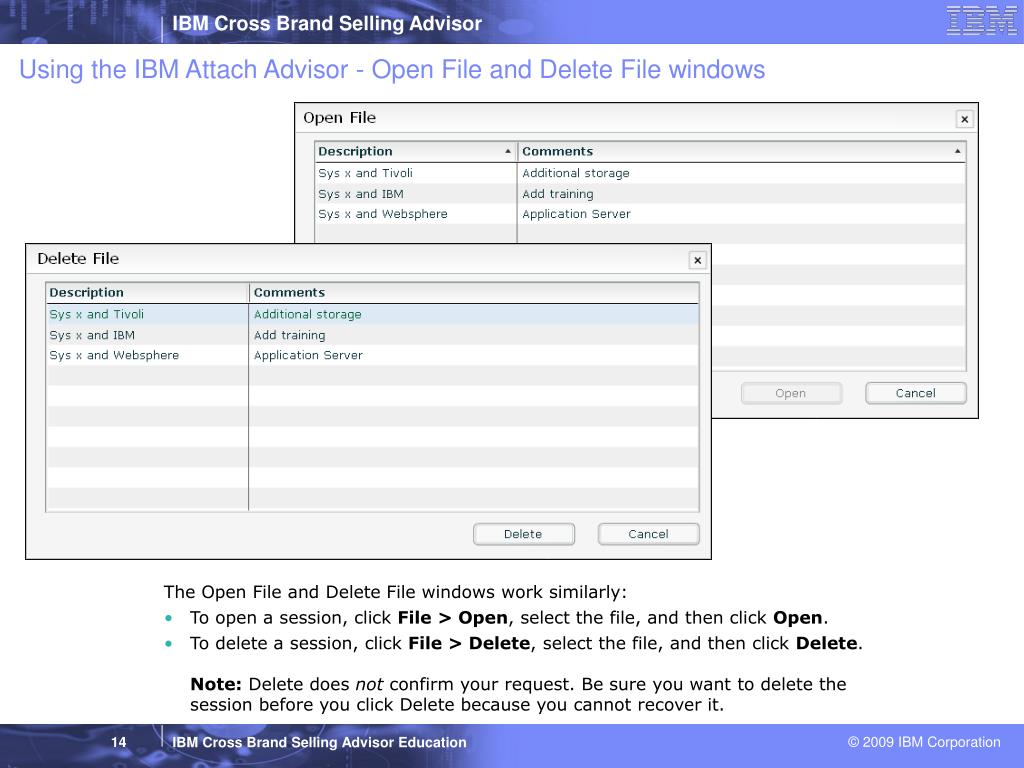
Task: Select 'Sys x and Tivoli' in Open File
Action: (366, 173)
